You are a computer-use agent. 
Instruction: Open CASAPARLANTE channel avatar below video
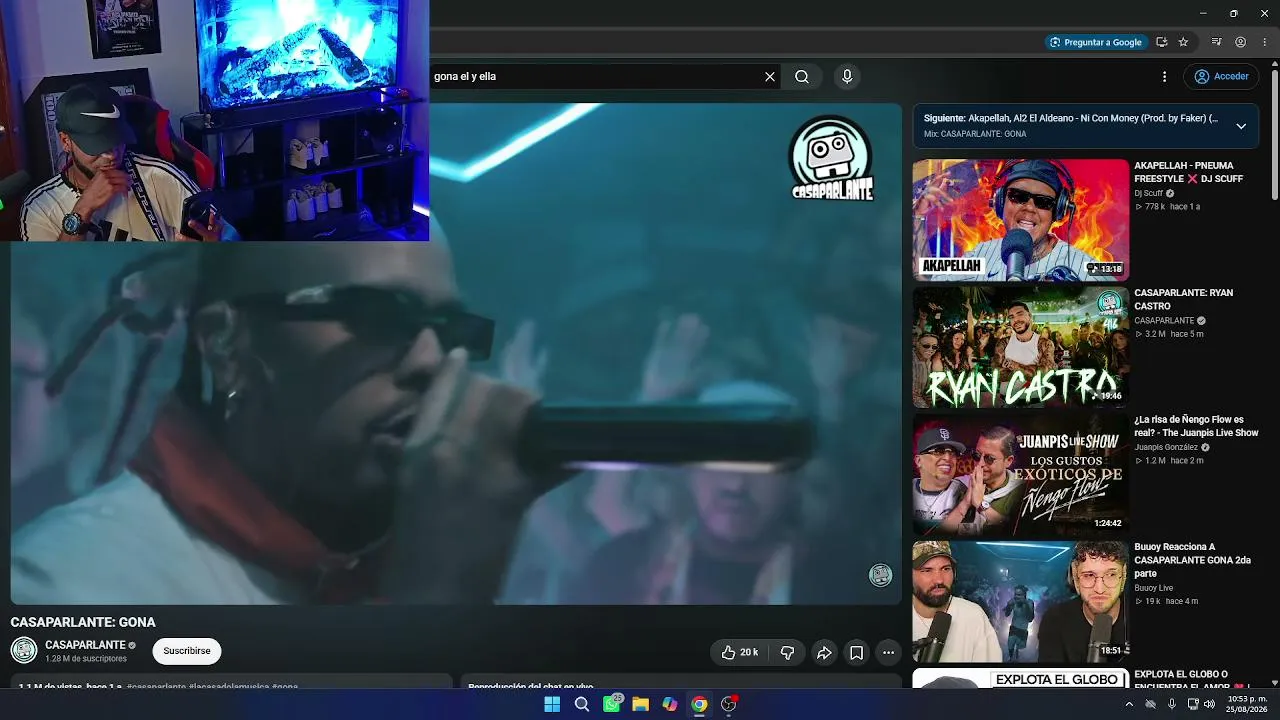[x=24, y=650]
